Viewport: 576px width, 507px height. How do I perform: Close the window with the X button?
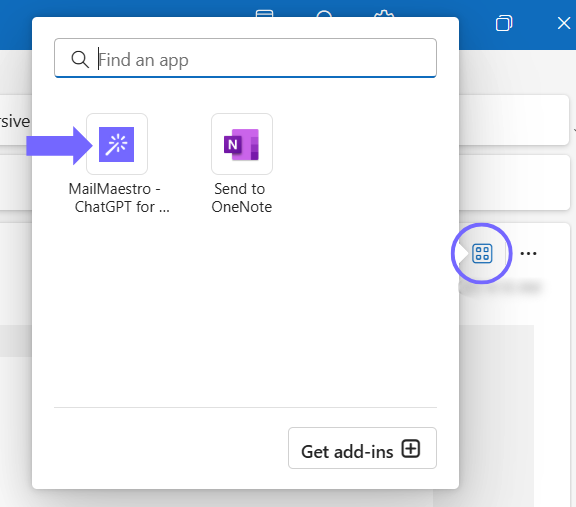564,23
